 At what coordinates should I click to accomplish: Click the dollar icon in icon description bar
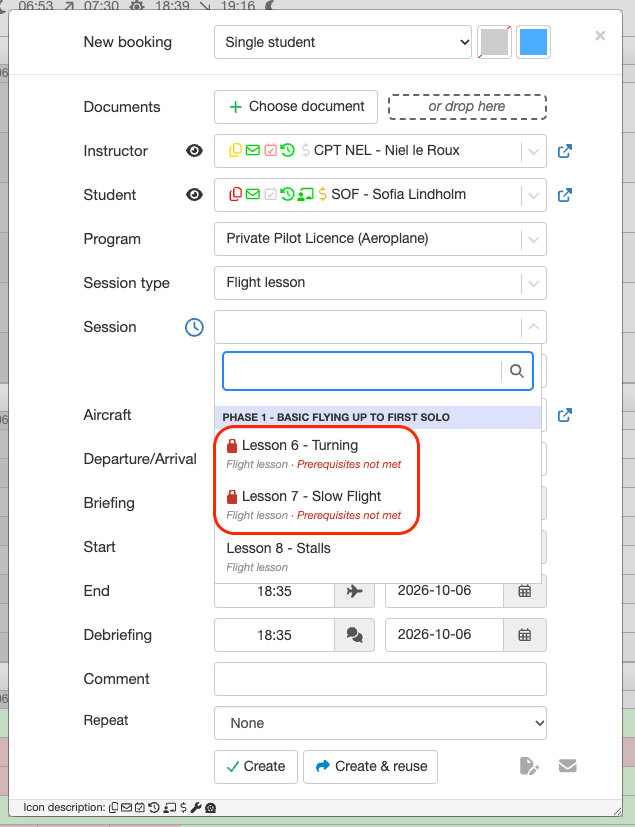pyautogui.click(x=183, y=807)
